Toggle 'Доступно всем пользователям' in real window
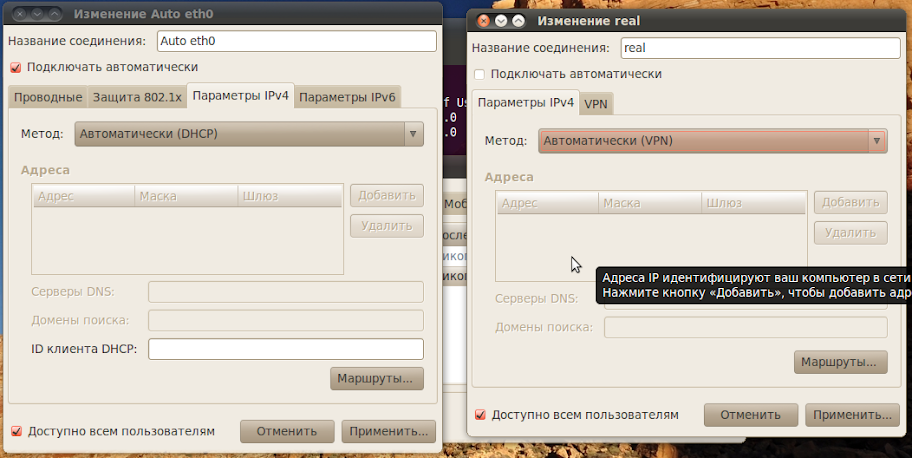 pyautogui.click(x=480, y=415)
